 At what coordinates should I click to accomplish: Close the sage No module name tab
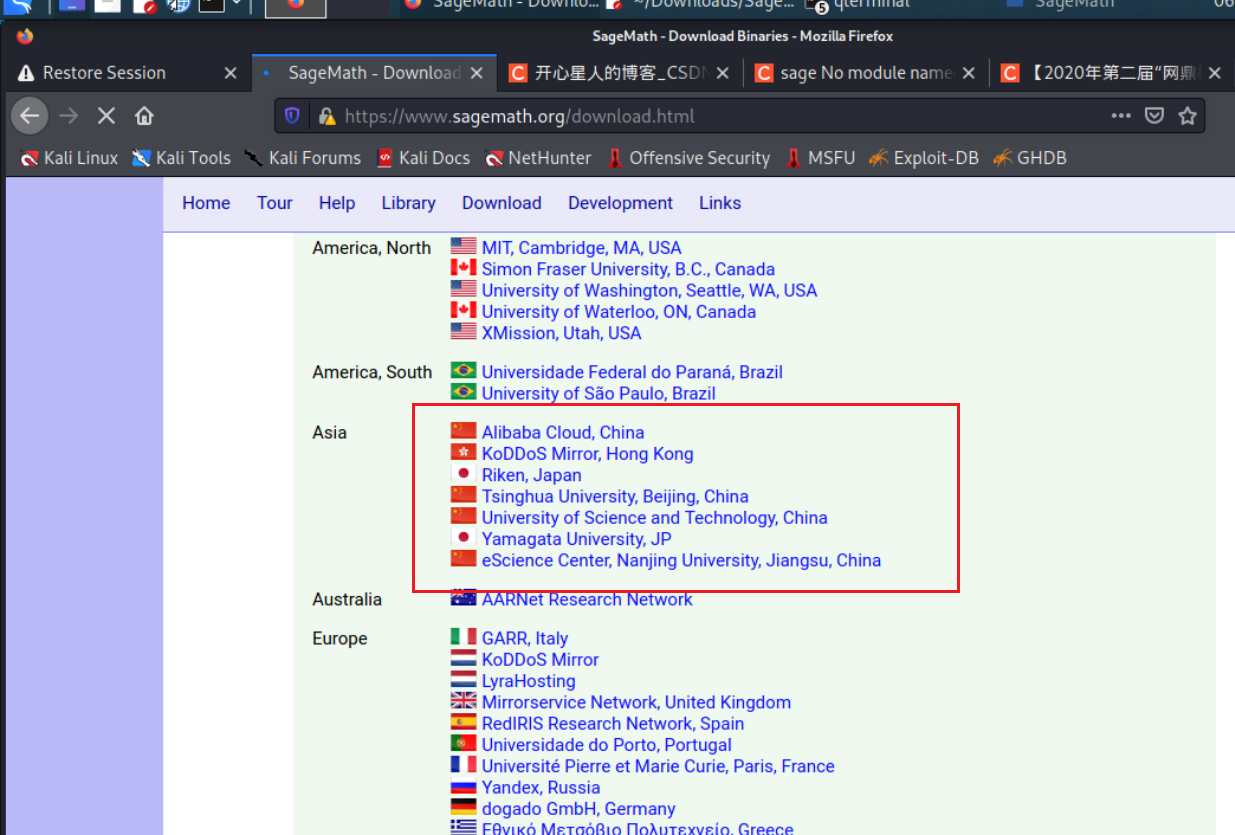tap(969, 73)
